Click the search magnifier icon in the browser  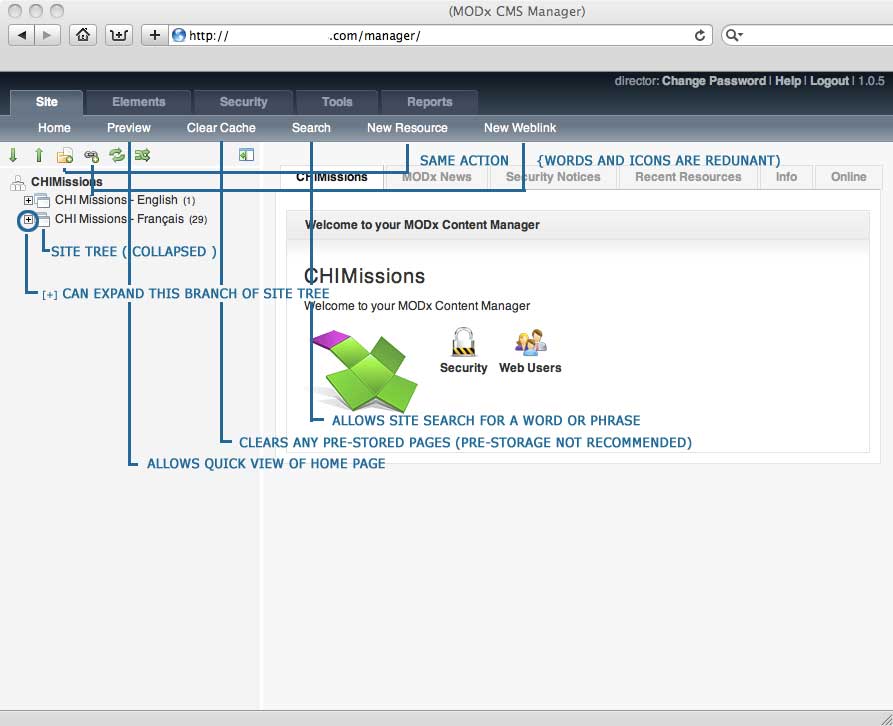coord(734,35)
